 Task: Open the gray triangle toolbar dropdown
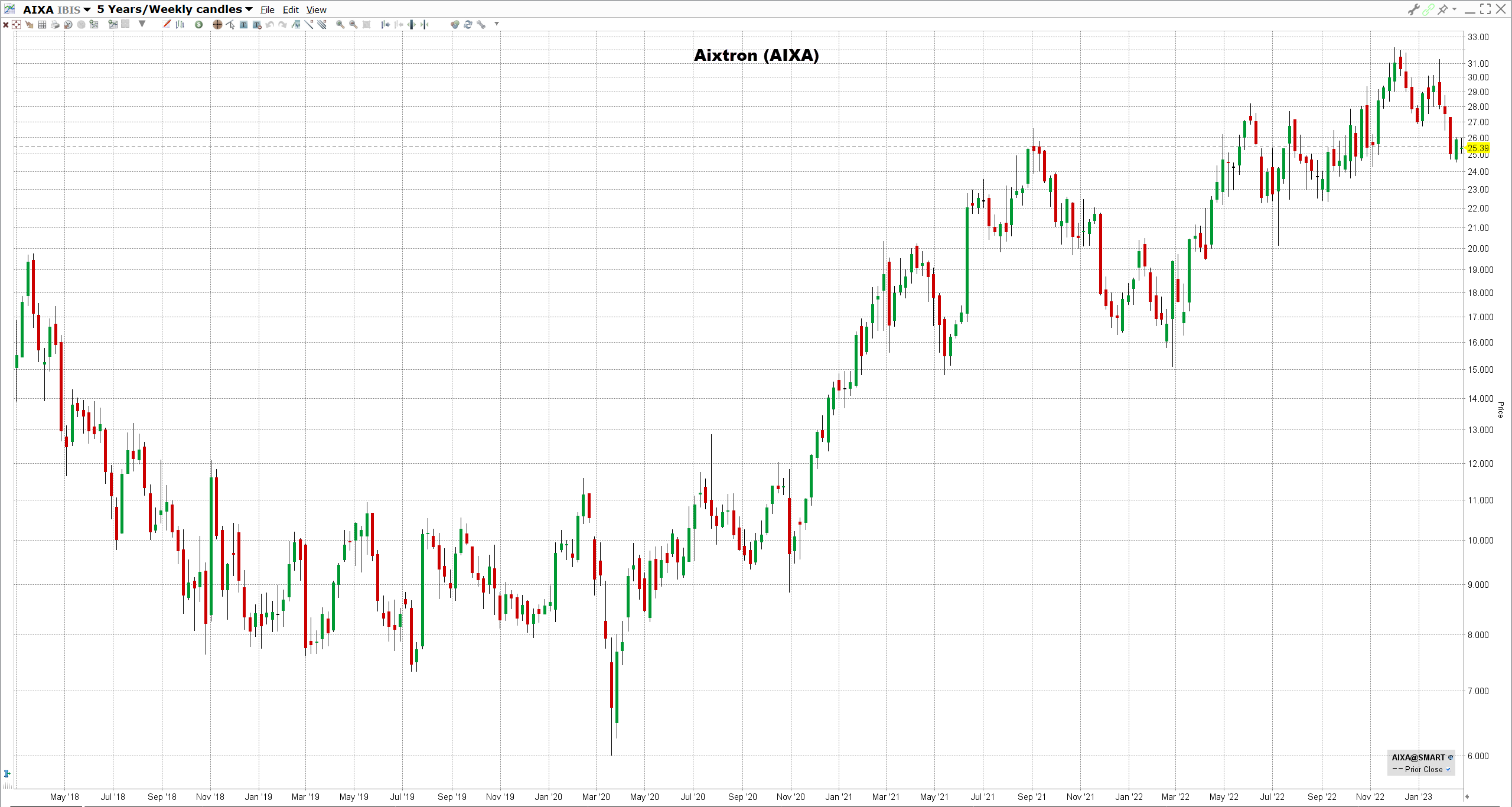click(142, 24)
